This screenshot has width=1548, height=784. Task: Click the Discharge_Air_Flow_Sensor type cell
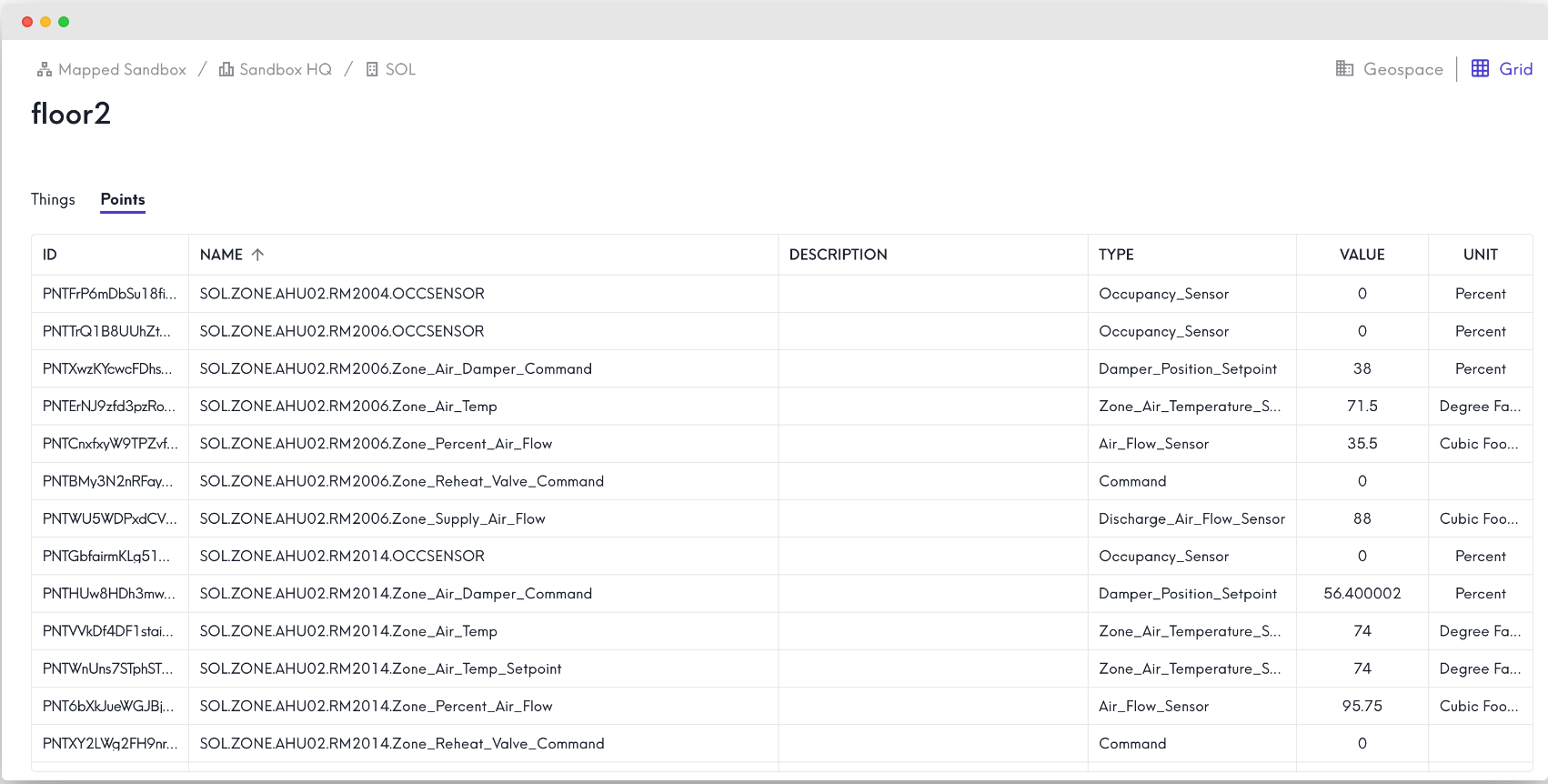pyautogui.click(x=1191, y=518)
